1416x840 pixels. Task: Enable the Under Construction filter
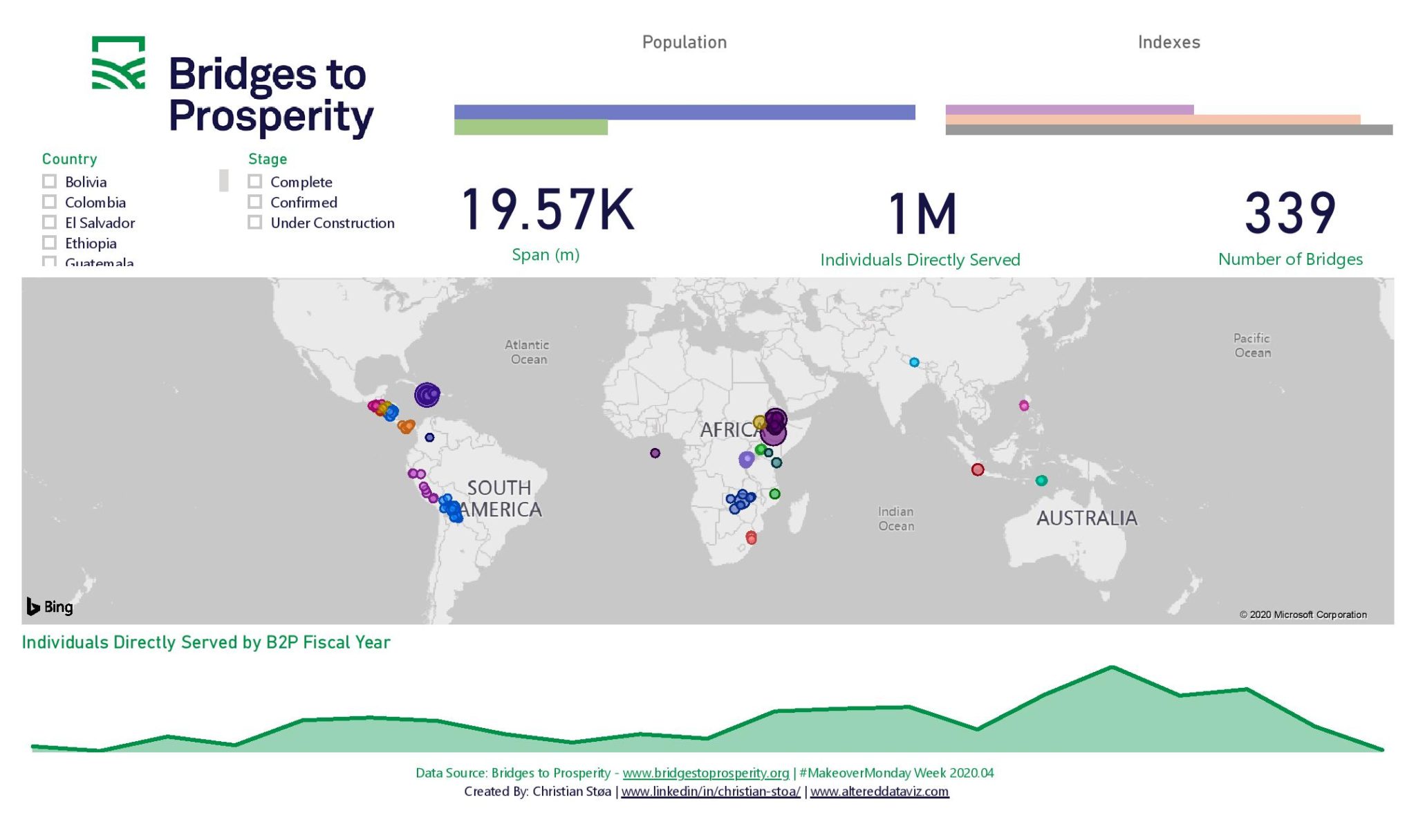(x=255, y=223)
